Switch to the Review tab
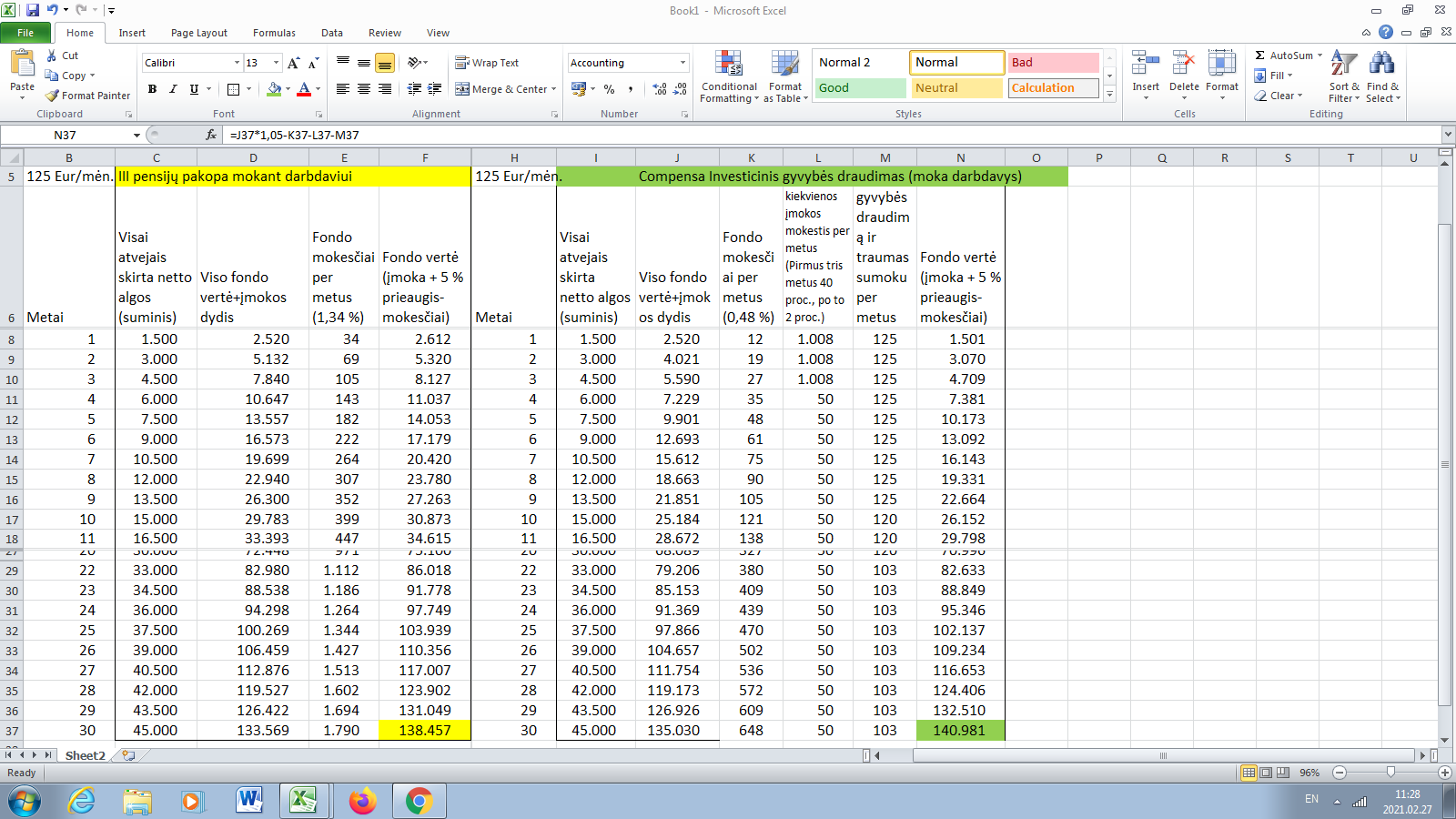 pos(385,33)
